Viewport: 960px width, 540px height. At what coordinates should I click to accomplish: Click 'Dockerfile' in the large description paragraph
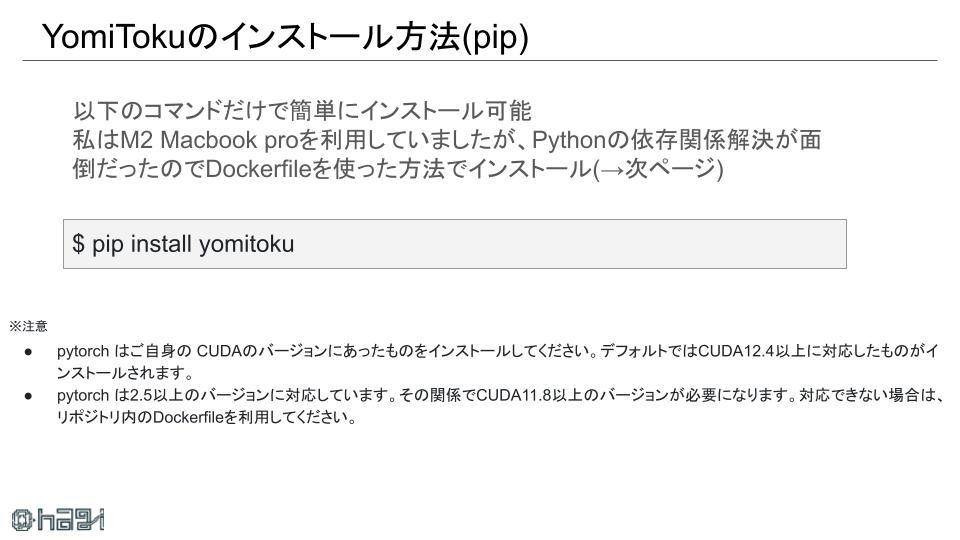point(259,169)
